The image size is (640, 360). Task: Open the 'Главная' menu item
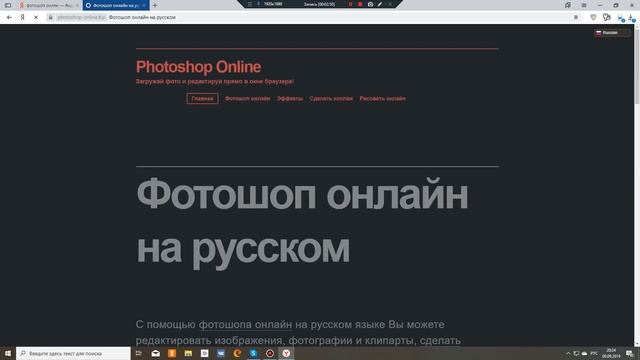(202, 98)
